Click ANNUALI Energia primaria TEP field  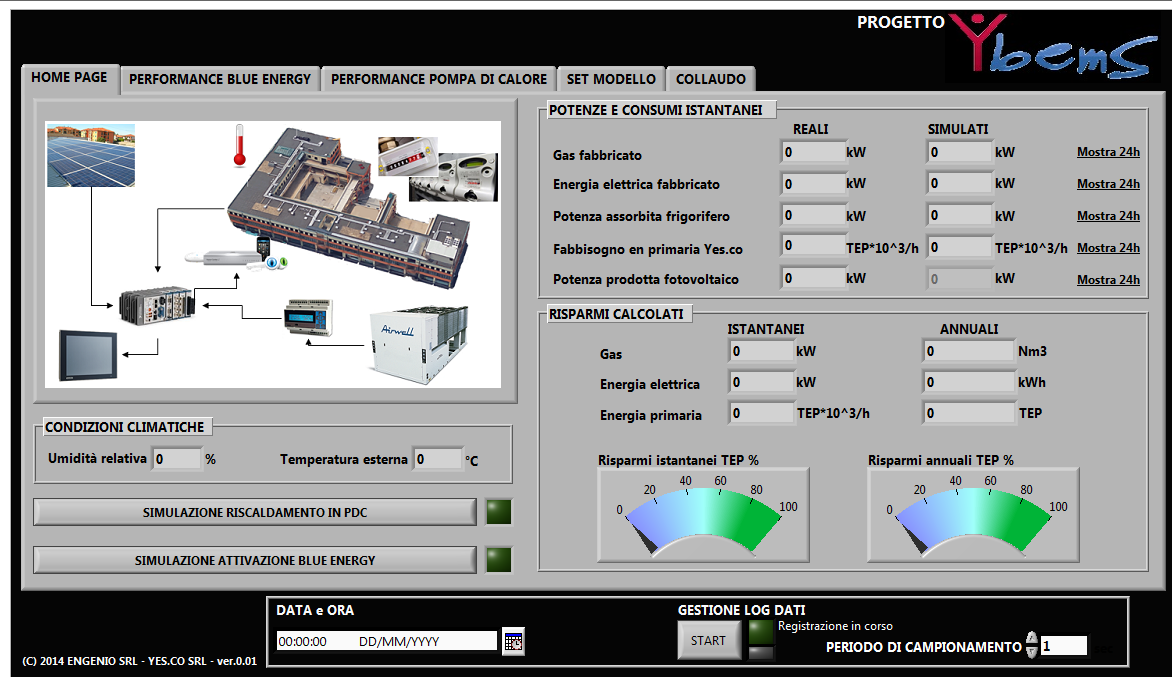969,413
